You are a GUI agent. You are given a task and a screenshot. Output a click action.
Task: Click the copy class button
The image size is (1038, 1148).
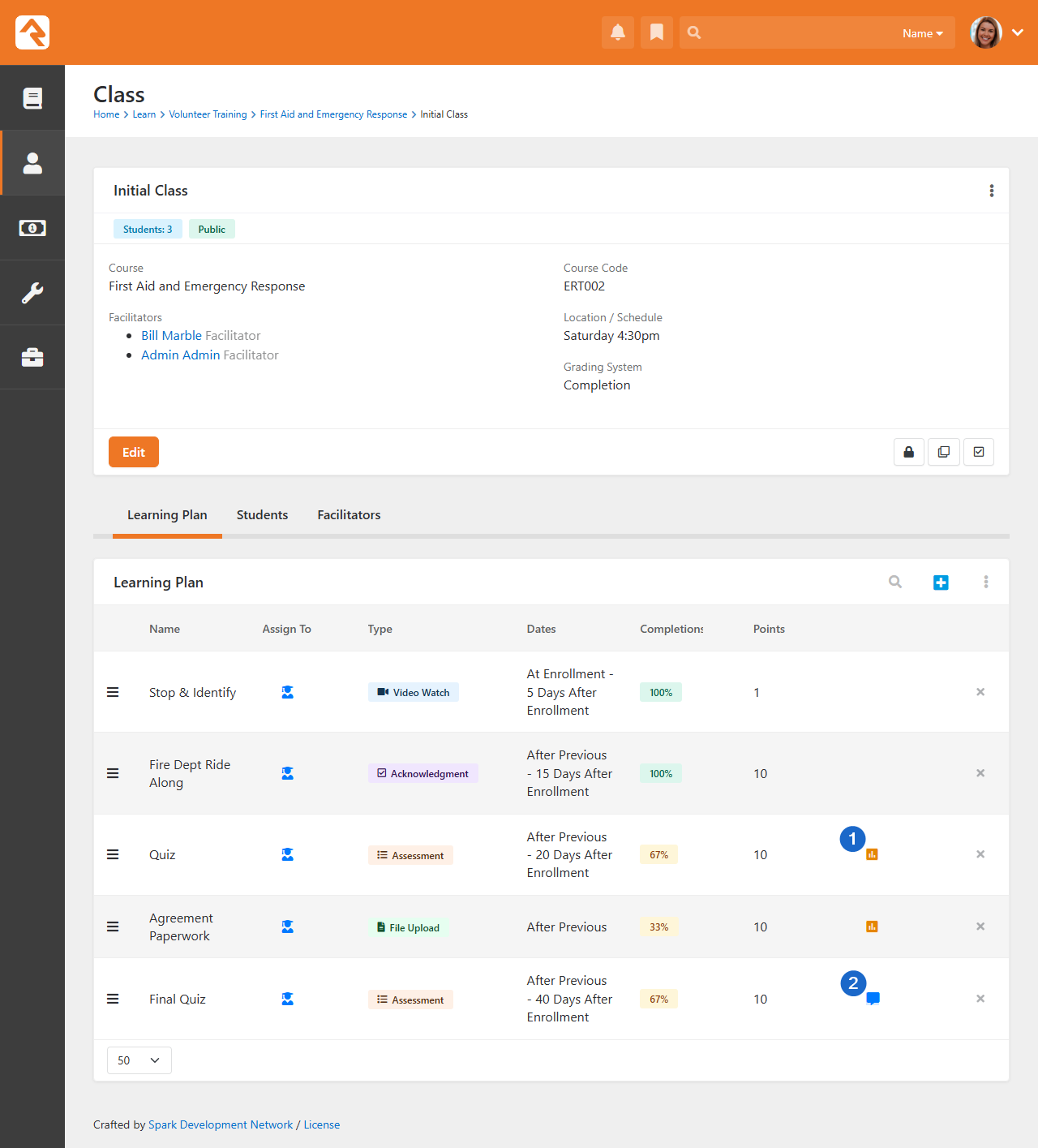pos(944,452)
